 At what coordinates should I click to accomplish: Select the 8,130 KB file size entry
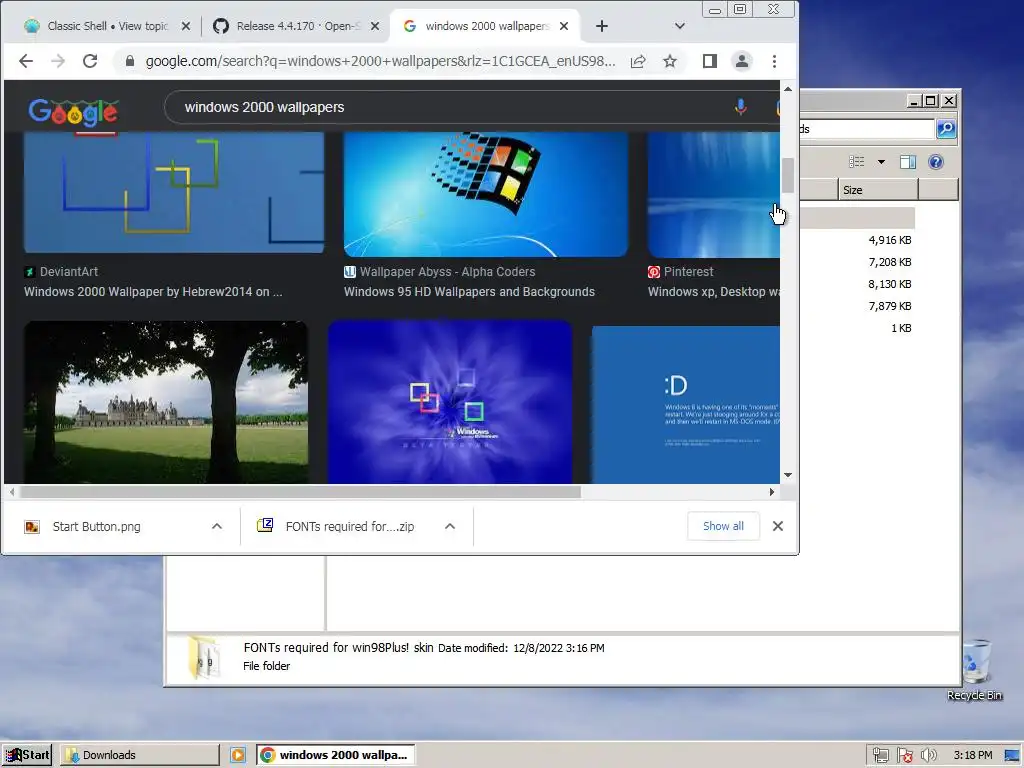(889, 284)
